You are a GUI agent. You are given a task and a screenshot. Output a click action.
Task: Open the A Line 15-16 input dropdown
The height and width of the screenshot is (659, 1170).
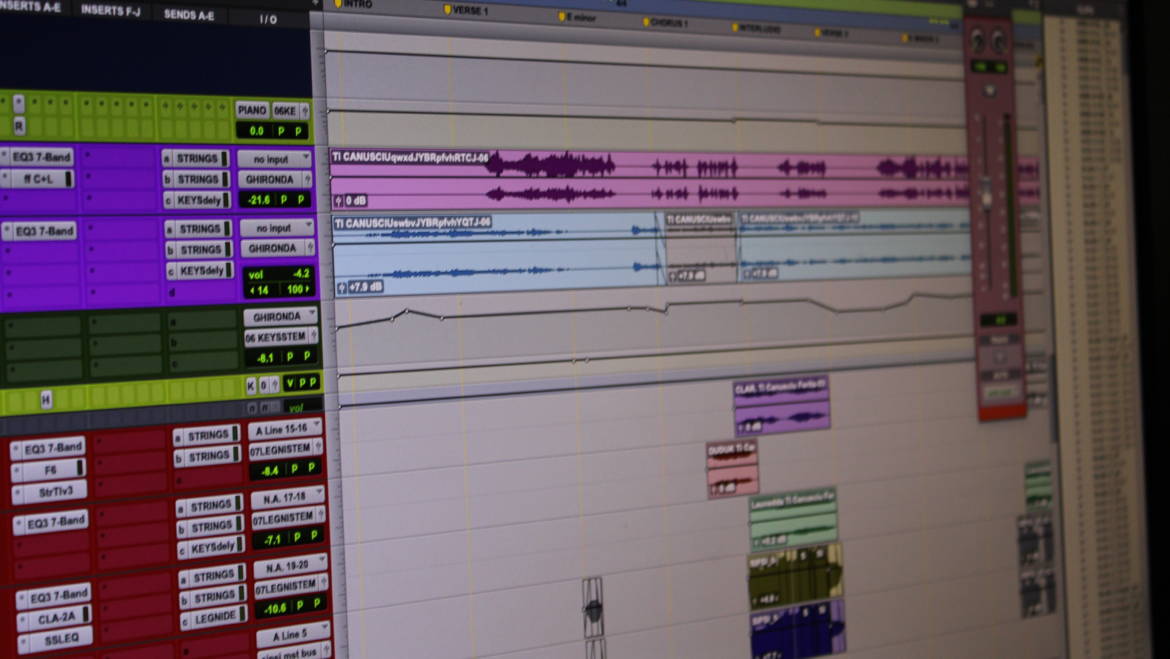[x=286, y=430]
